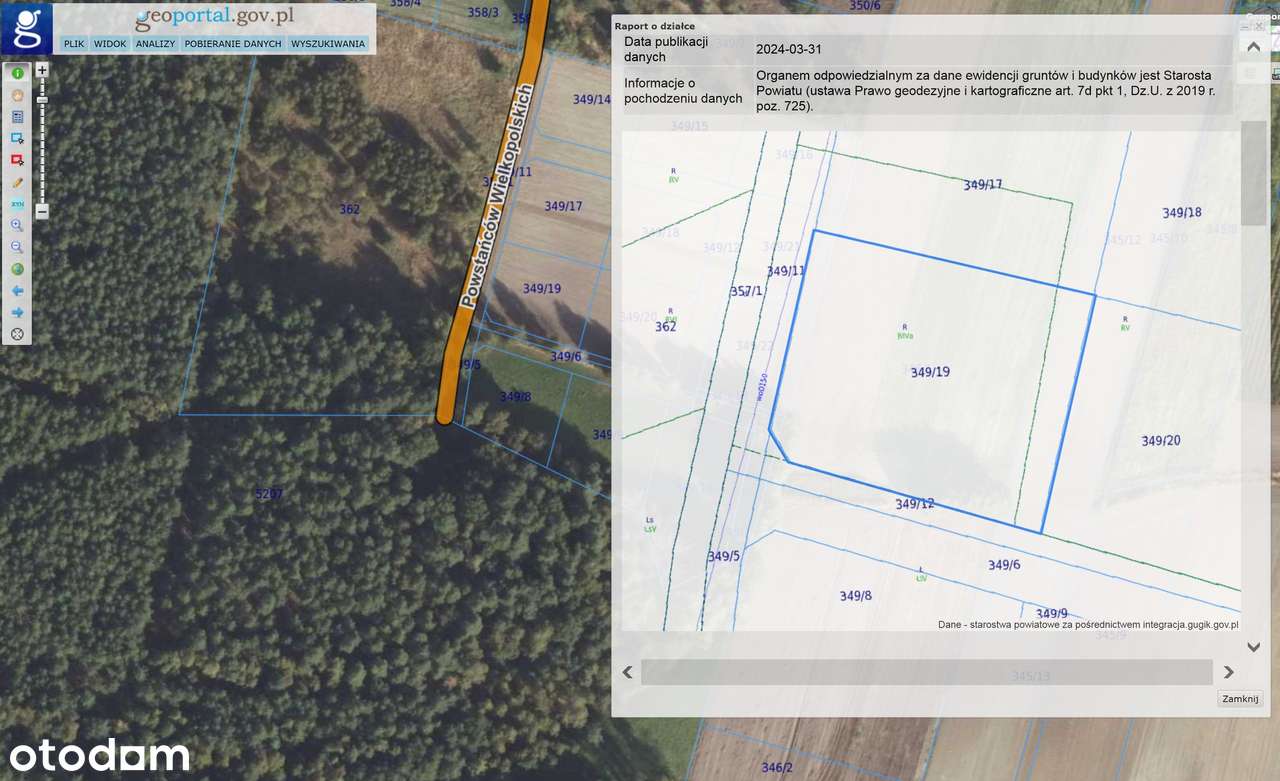The image size is (1280, 781).
Task: Activate the green info identify tool
Action: [x=17, y=74]
